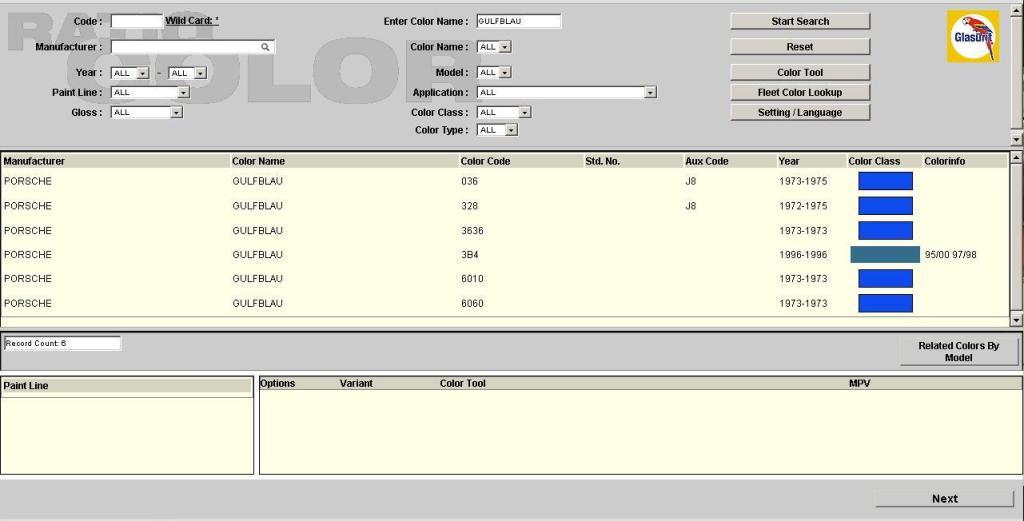
Task: Click results list scroll down arrow
Action: (x=1016, y=320)
